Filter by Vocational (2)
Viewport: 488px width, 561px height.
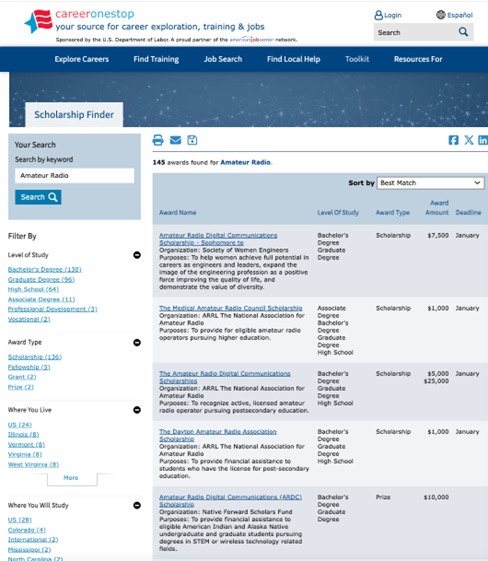[x=29, y=319]
